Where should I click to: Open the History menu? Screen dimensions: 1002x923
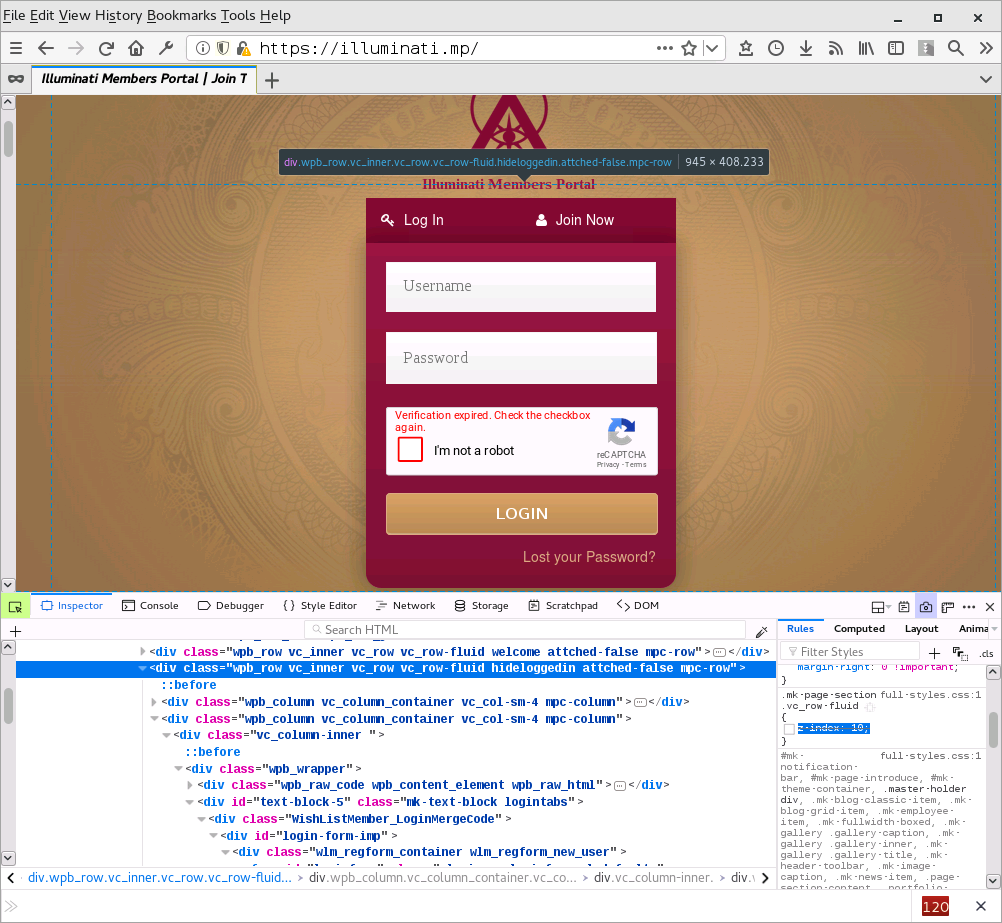tap(118, 15)
